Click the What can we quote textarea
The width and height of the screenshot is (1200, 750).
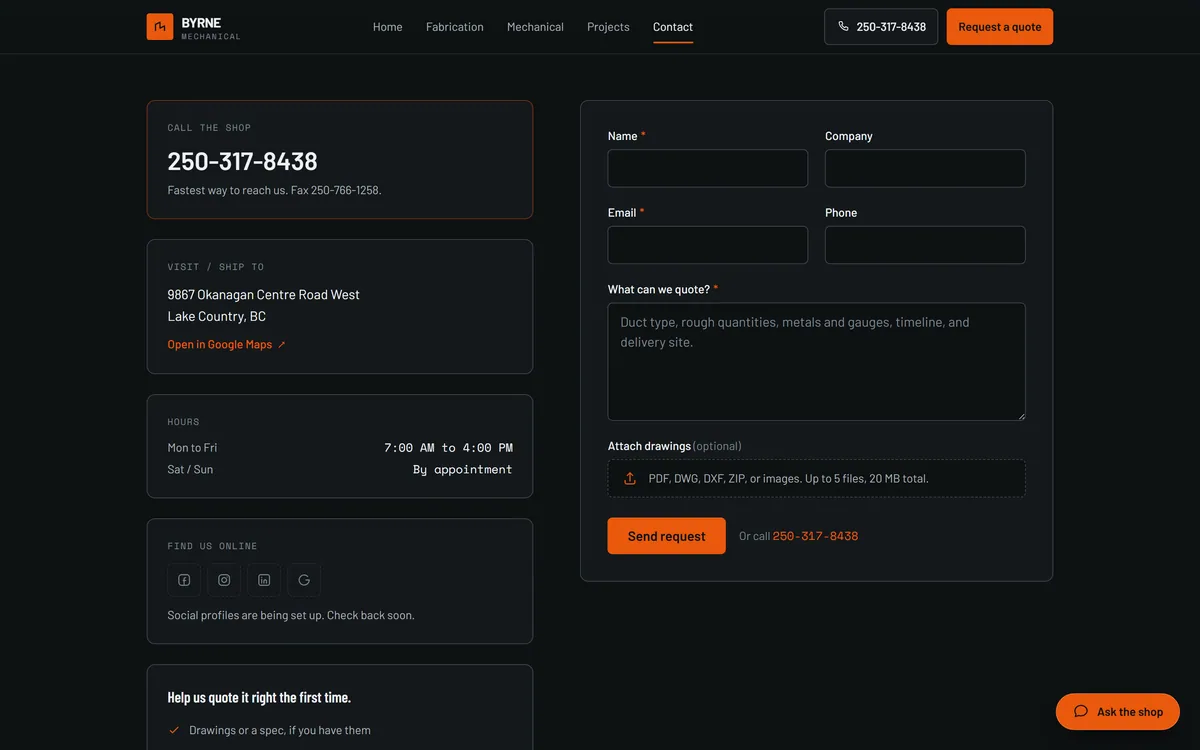[817, 362]
